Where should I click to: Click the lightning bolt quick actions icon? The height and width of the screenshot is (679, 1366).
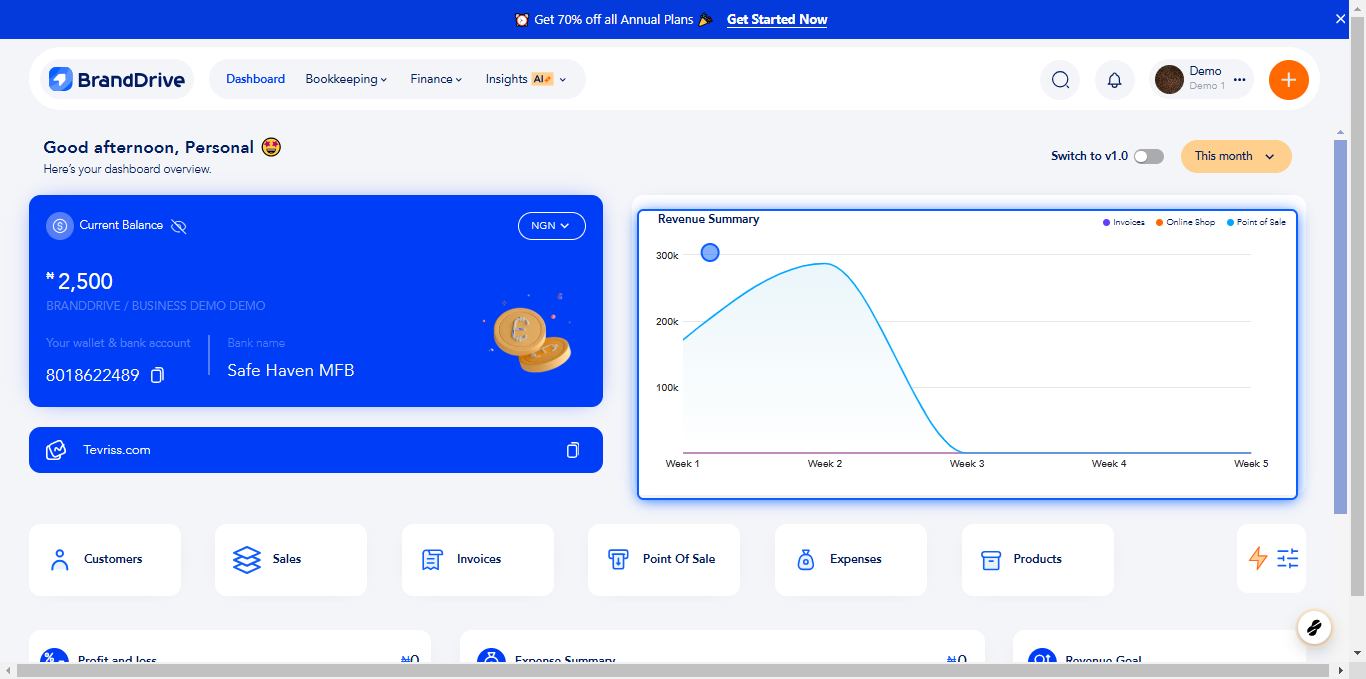tap(1258, 558)
